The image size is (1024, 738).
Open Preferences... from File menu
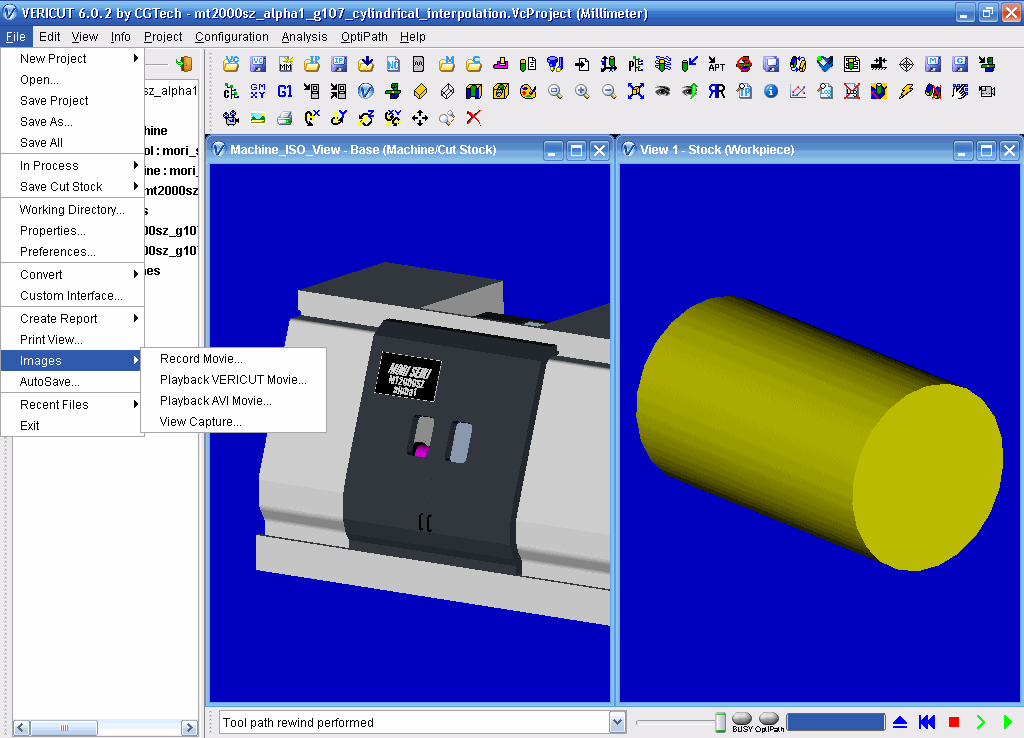(72, 251)
